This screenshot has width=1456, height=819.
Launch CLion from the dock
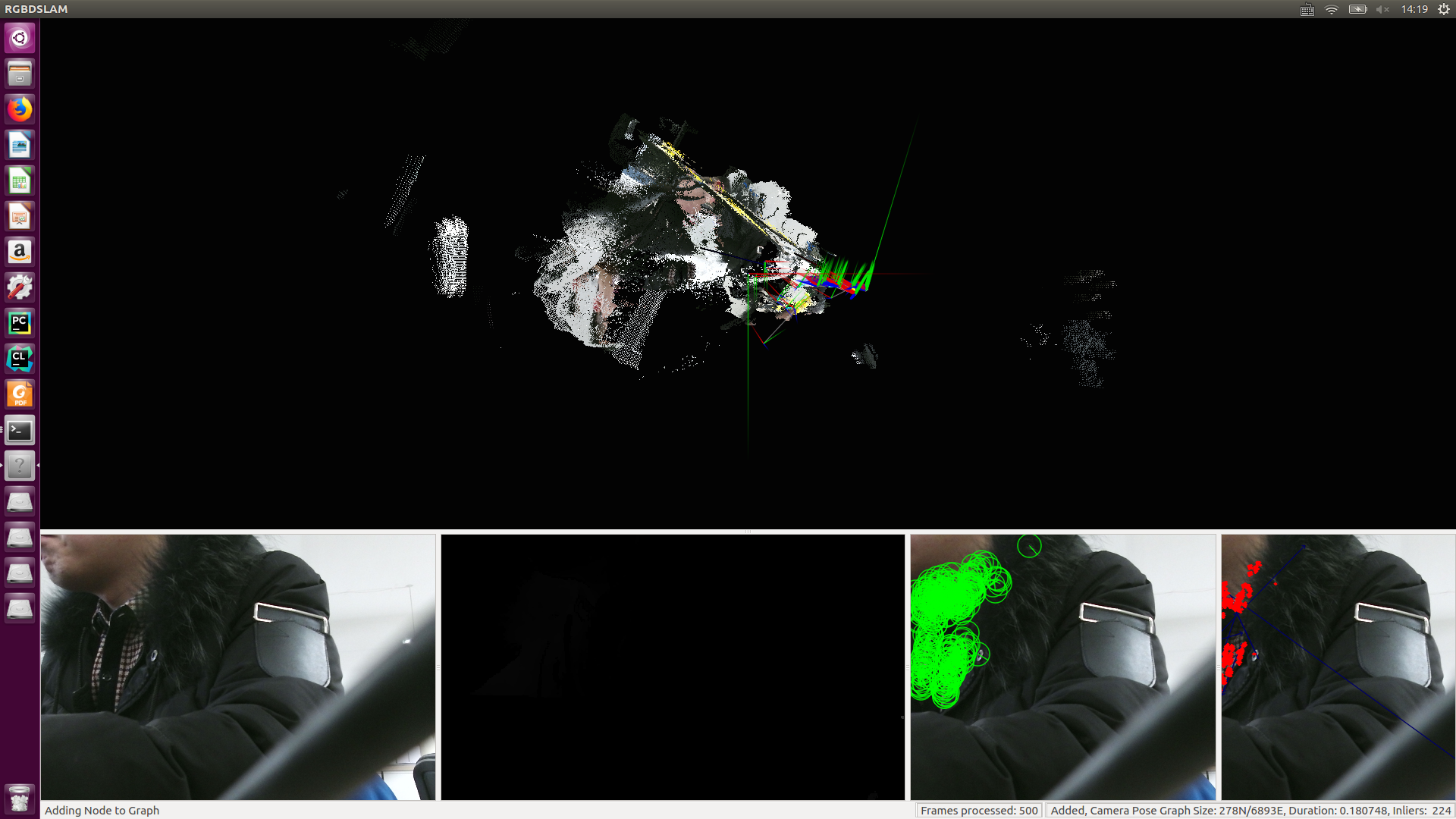[x=20, y=359]
